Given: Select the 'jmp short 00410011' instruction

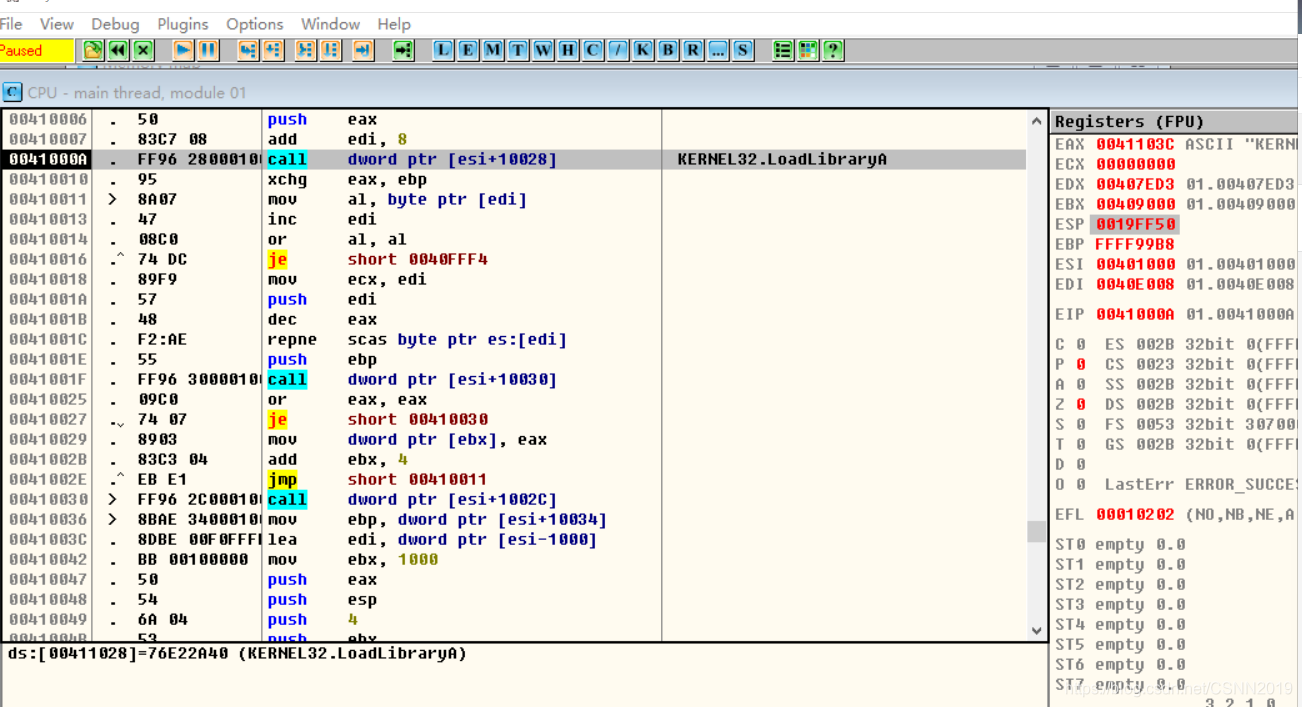Looking at the screenshot, I should (x=514, y=479).
